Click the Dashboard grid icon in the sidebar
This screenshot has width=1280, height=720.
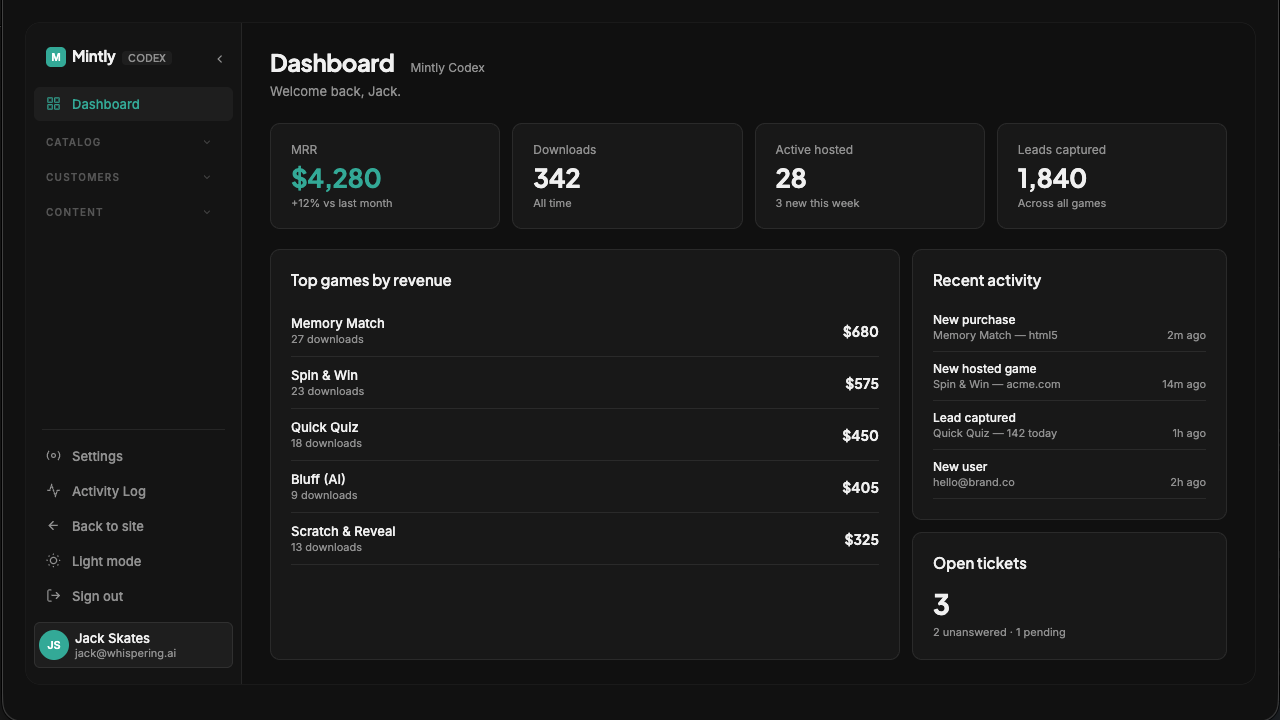coord(54,104)
